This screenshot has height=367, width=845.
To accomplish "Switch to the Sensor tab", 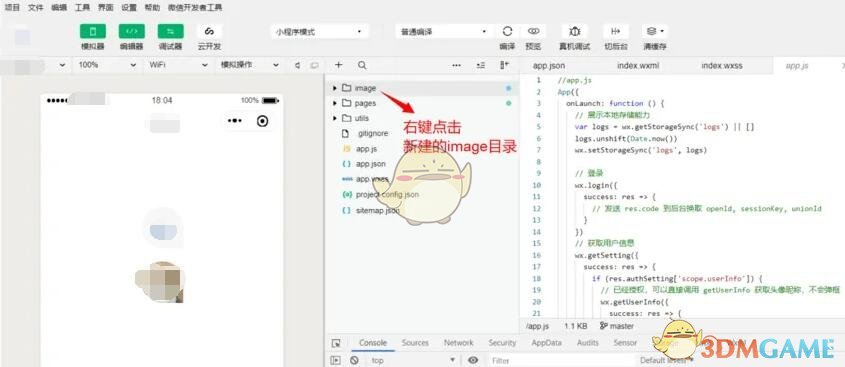I will tap(625, 343).
